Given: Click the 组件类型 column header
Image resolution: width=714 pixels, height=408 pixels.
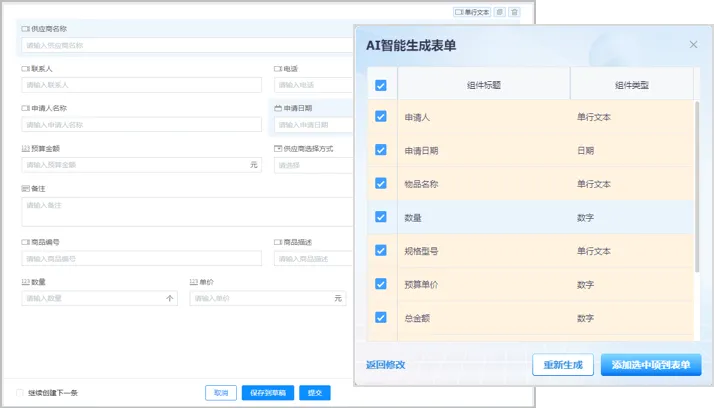Looking at the screenshot, I should point(630,85).
